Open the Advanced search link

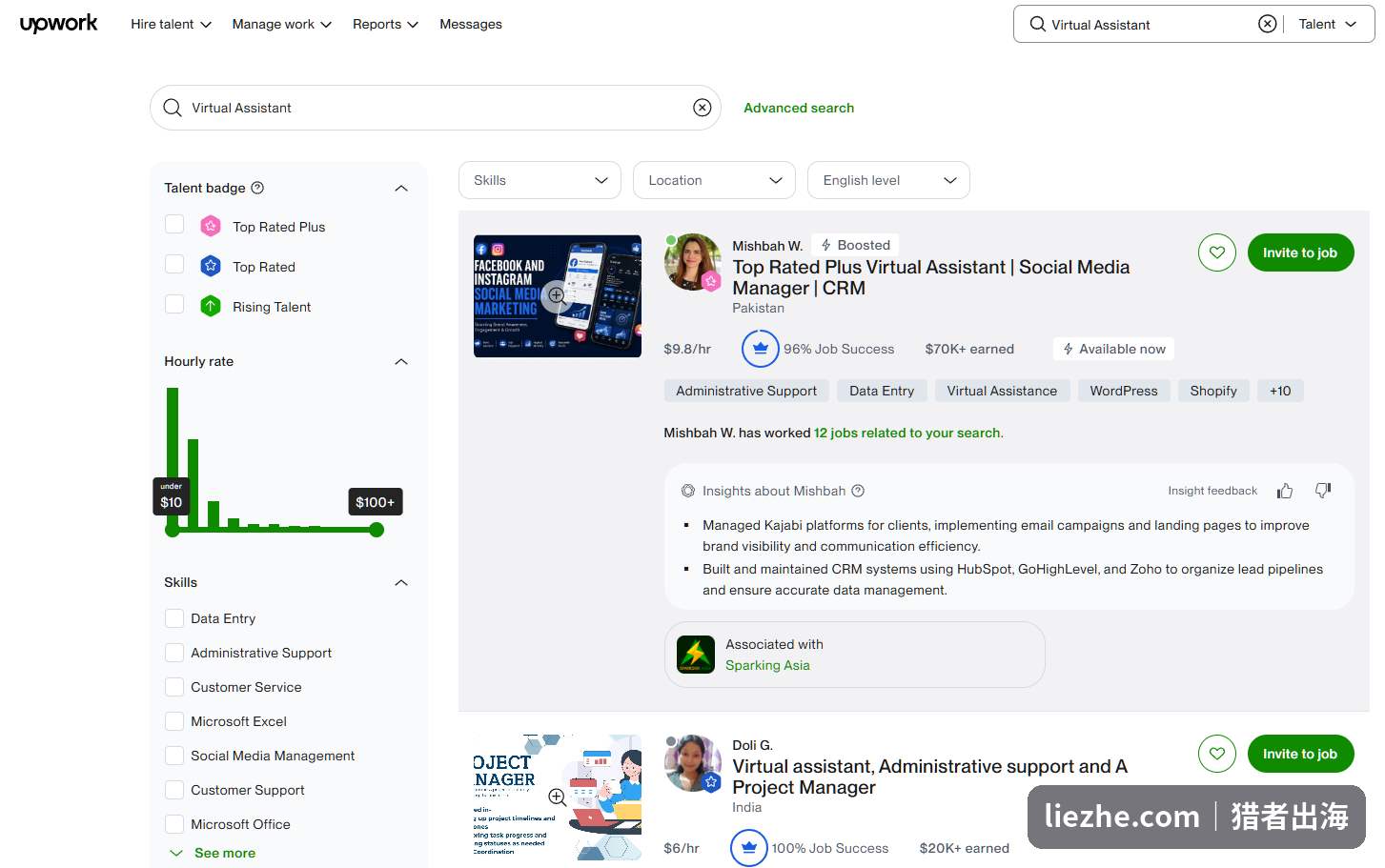click(799, 108)
